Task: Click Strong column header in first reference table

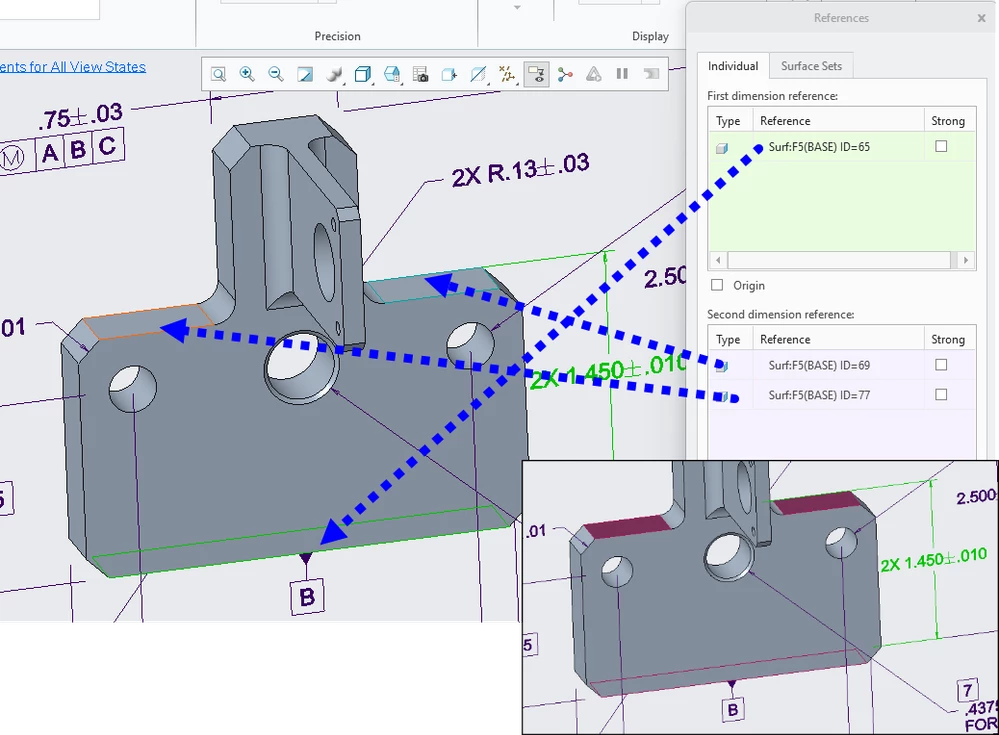Action: click(949, 121)
